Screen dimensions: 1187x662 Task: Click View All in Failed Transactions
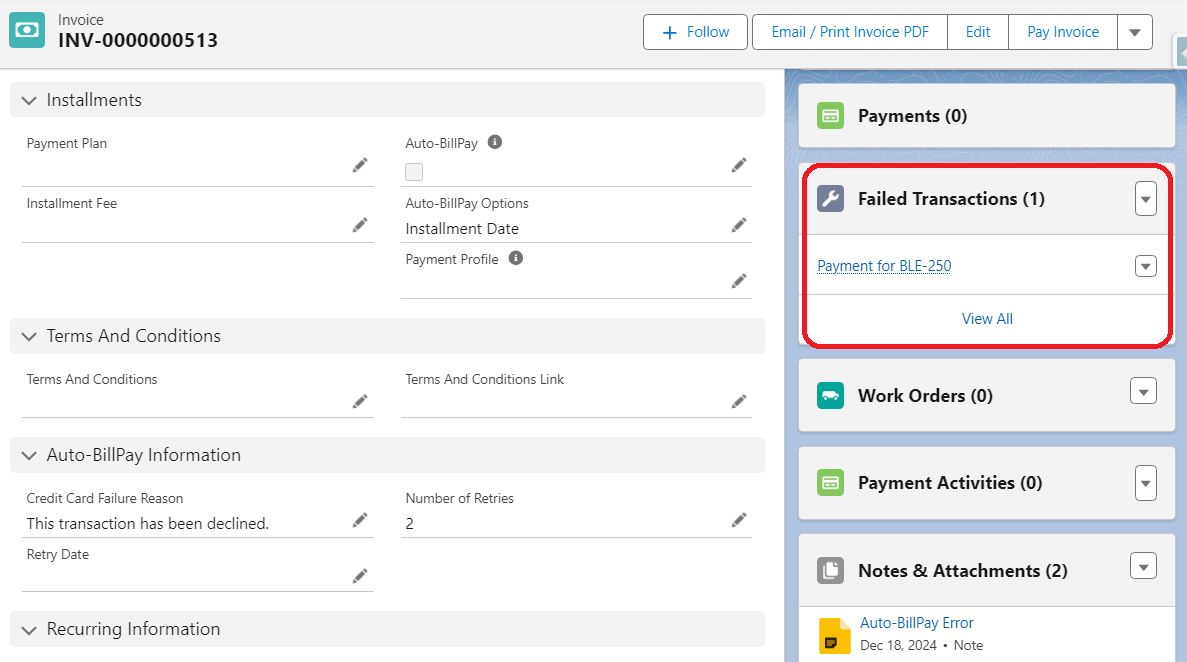987,319
